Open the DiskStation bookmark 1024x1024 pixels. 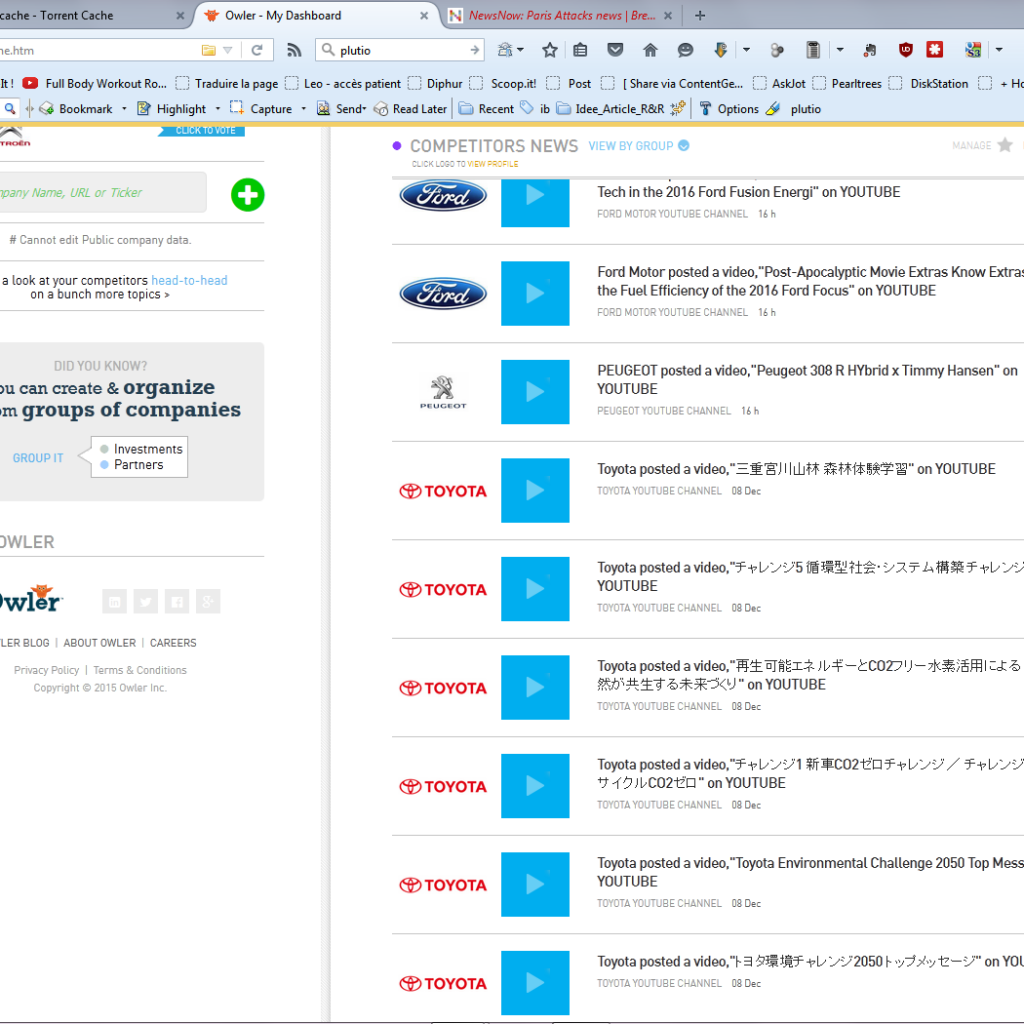point(929,84)
